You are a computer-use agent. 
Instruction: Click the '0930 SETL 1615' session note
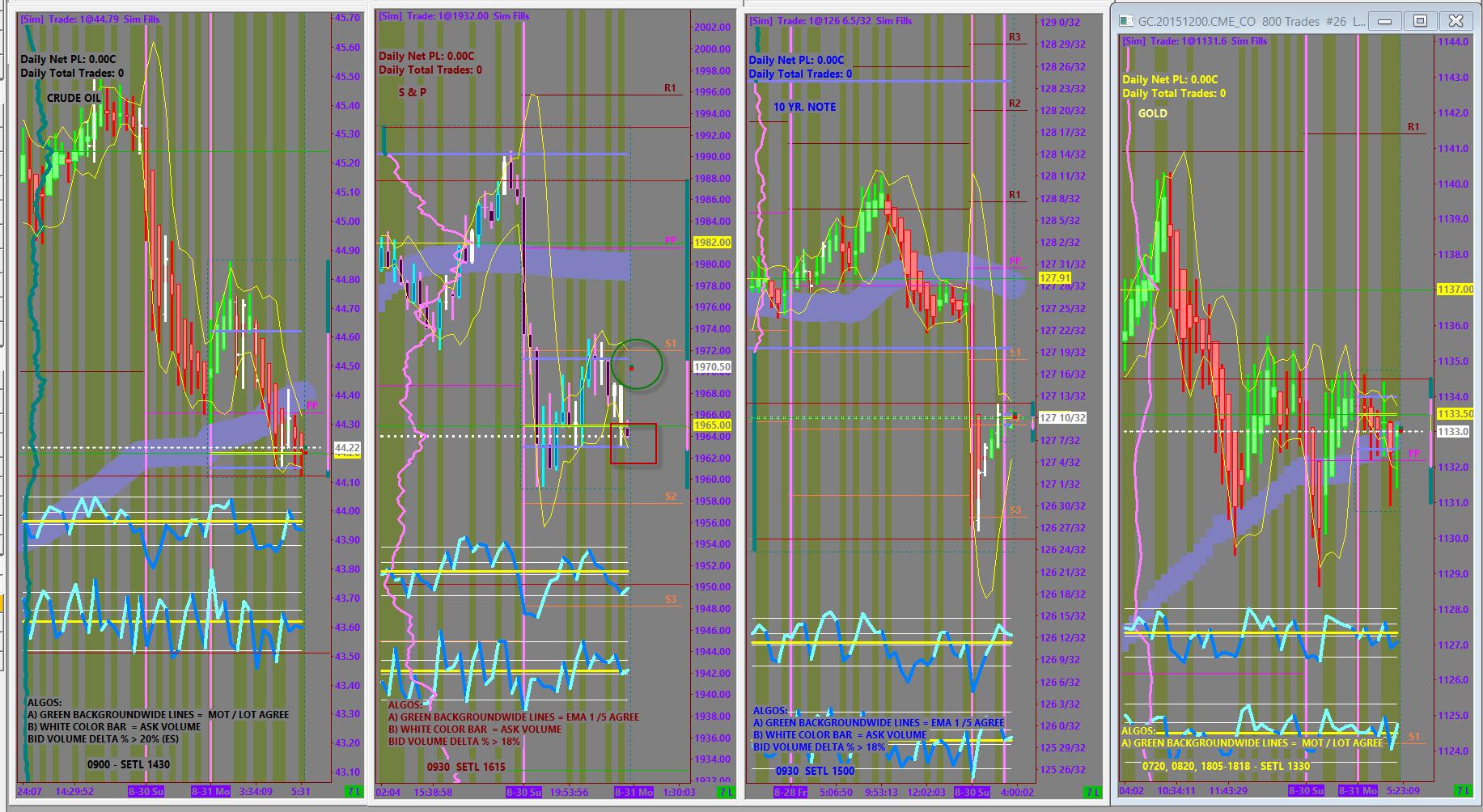[466, 767]
